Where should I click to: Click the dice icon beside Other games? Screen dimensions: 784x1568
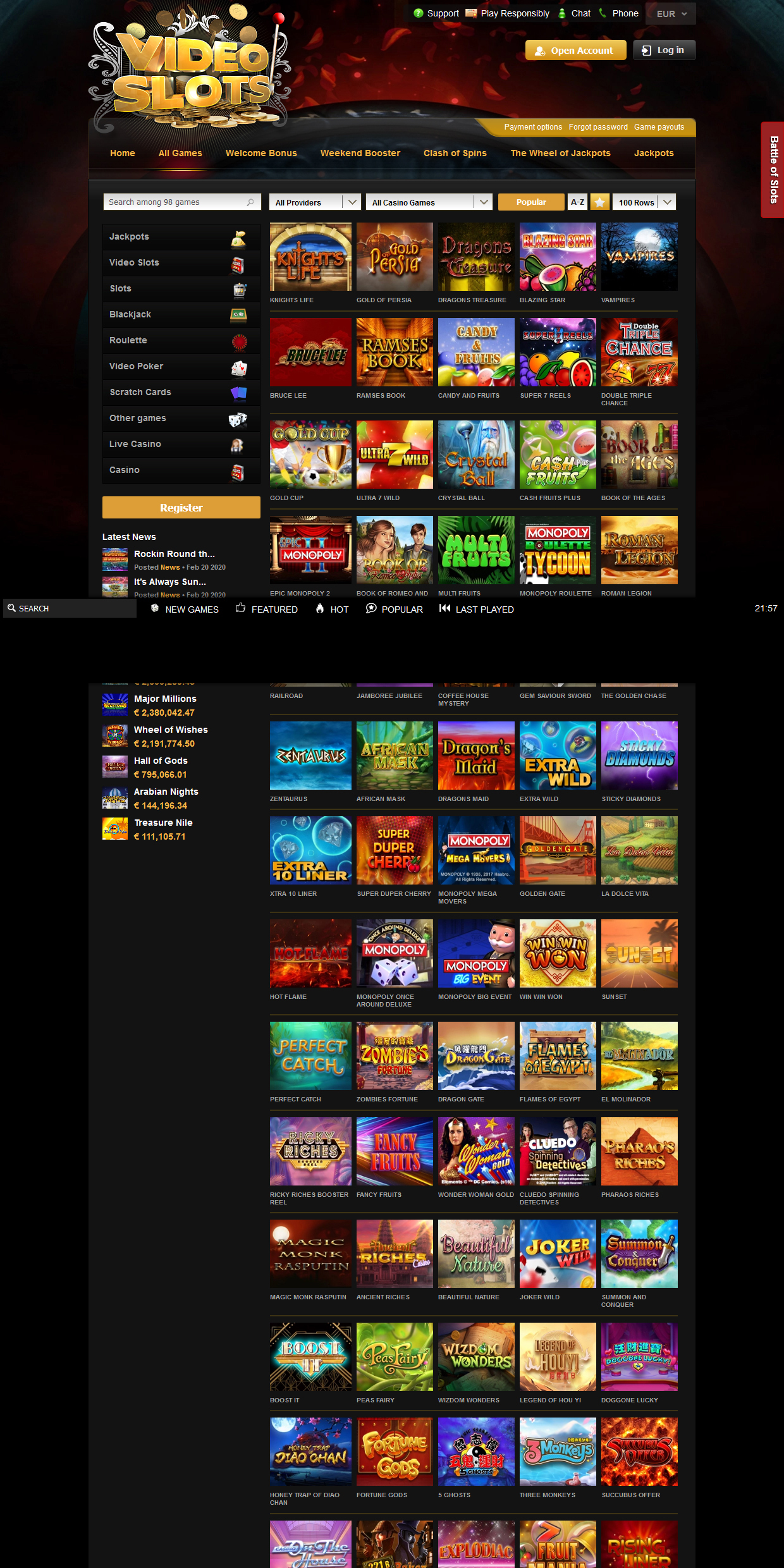click(x=238, y=419)
